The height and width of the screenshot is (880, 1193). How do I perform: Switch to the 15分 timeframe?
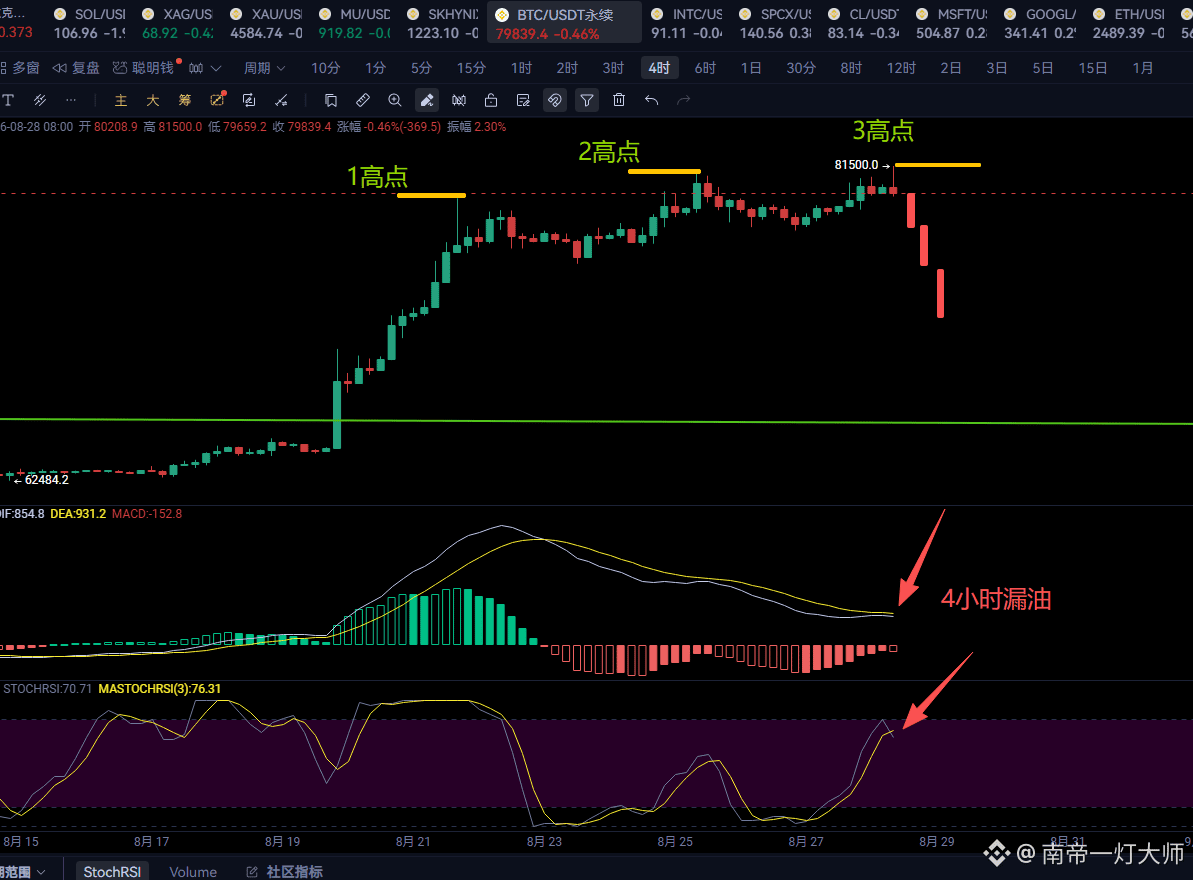pyautogui.click(x=471, y=68)
